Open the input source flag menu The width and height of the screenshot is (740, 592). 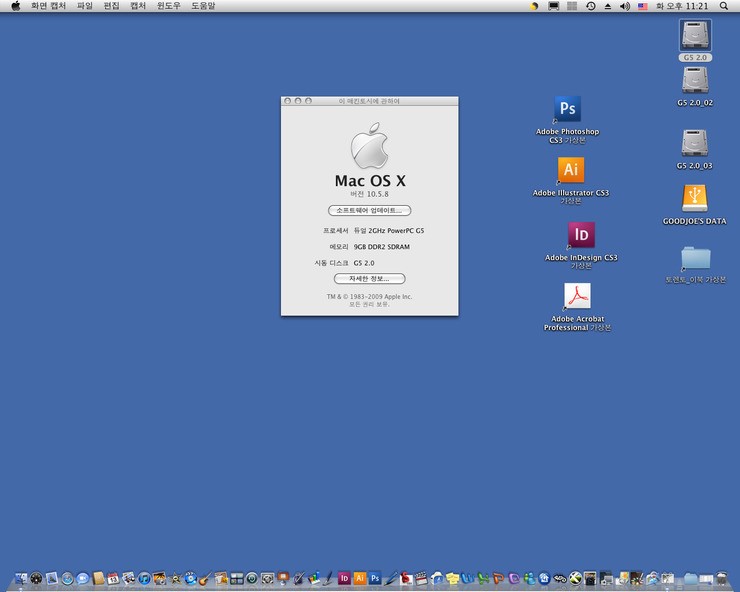(x=643, y=6)
